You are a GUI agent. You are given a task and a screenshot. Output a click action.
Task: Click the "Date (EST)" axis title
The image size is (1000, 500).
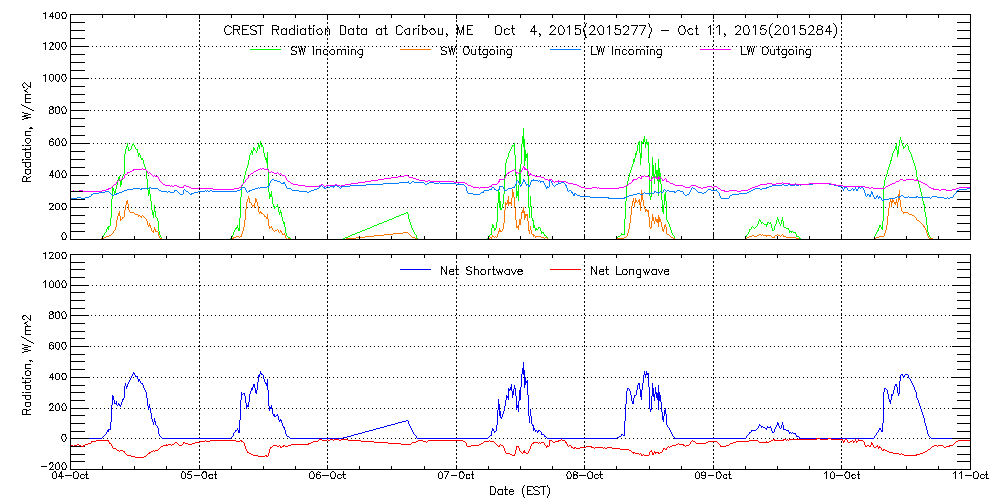point(520,491)
